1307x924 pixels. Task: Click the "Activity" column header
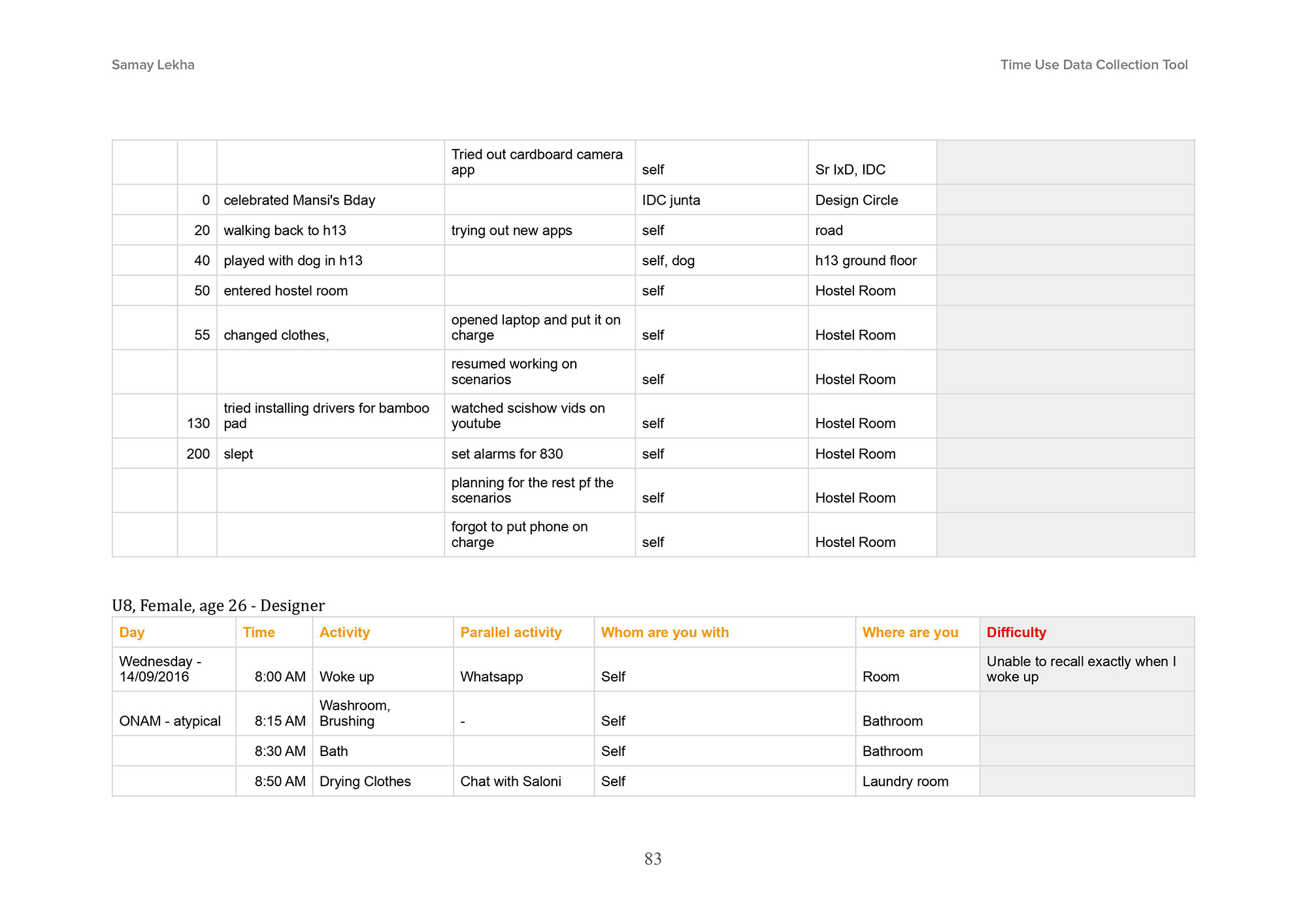pyautogui.click(x=344, y=633)
